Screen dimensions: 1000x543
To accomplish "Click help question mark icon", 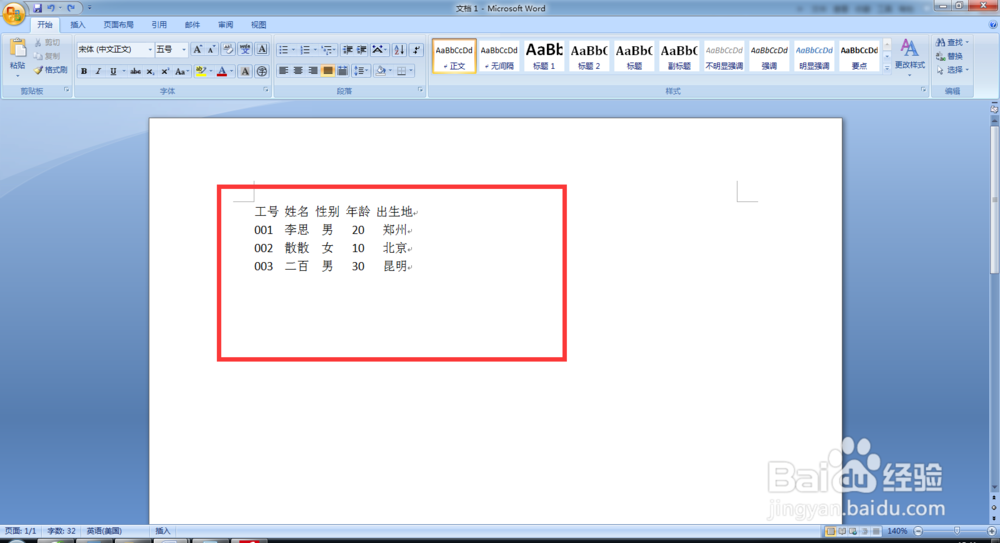I will coord(993,25).
